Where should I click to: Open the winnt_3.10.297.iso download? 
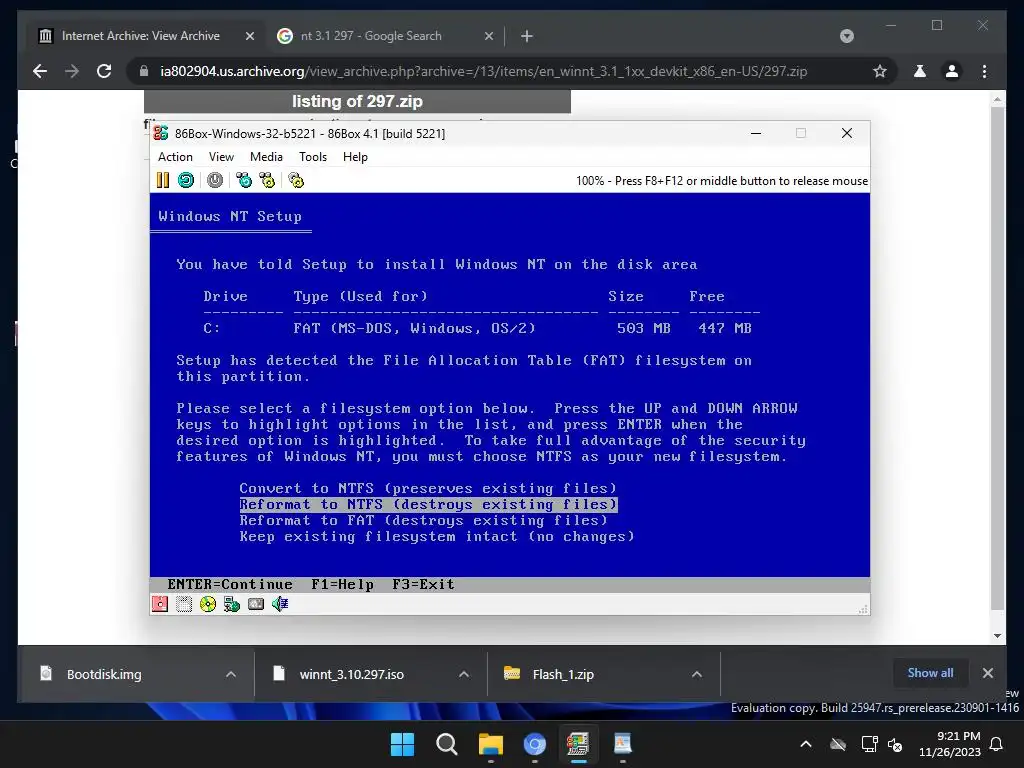[351, 675]
